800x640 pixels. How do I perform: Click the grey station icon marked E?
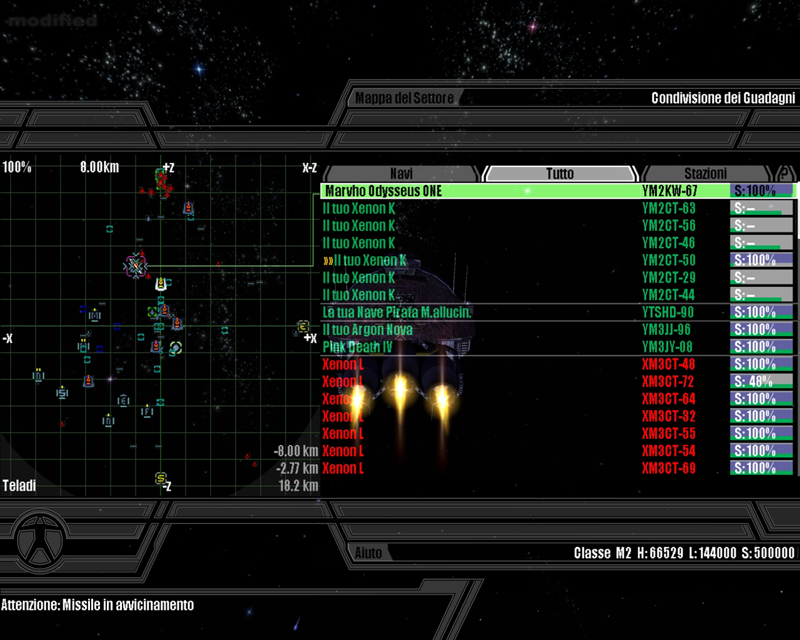(123, 401)
